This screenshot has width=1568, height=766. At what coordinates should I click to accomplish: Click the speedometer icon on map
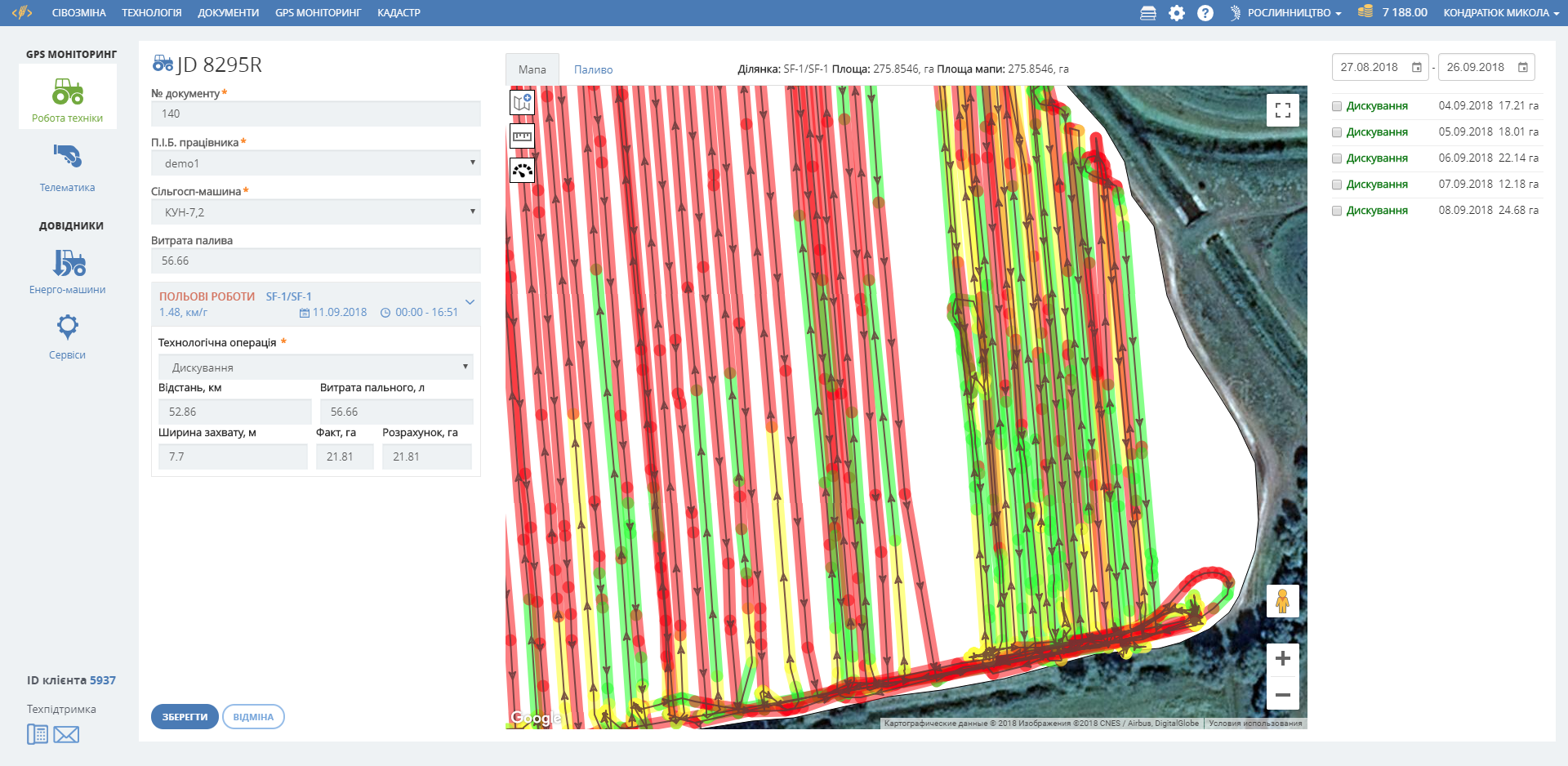coord(522,171)
